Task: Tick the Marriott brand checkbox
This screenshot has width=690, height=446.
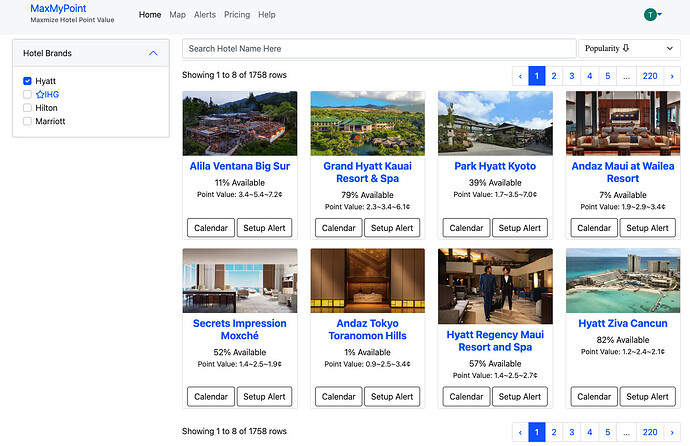Action: (27, 121)
